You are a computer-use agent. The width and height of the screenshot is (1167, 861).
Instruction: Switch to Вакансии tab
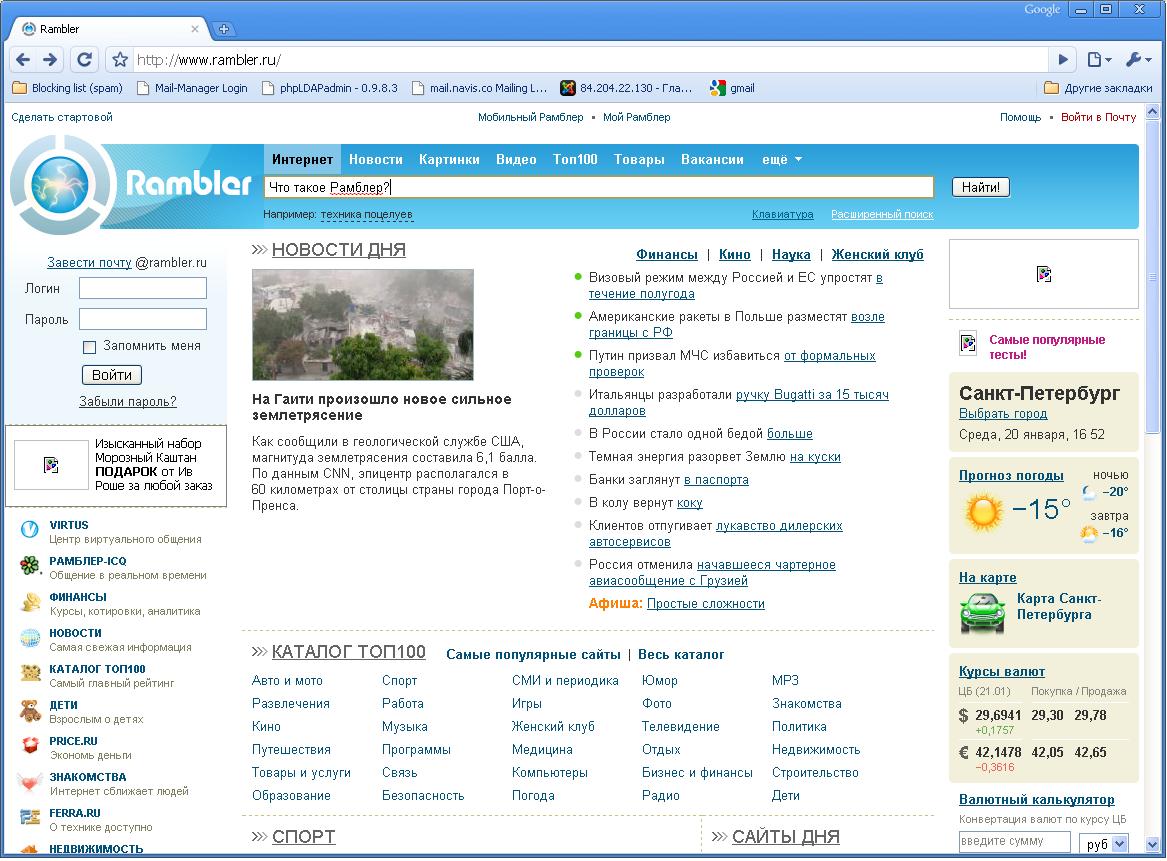coord(712,159)
